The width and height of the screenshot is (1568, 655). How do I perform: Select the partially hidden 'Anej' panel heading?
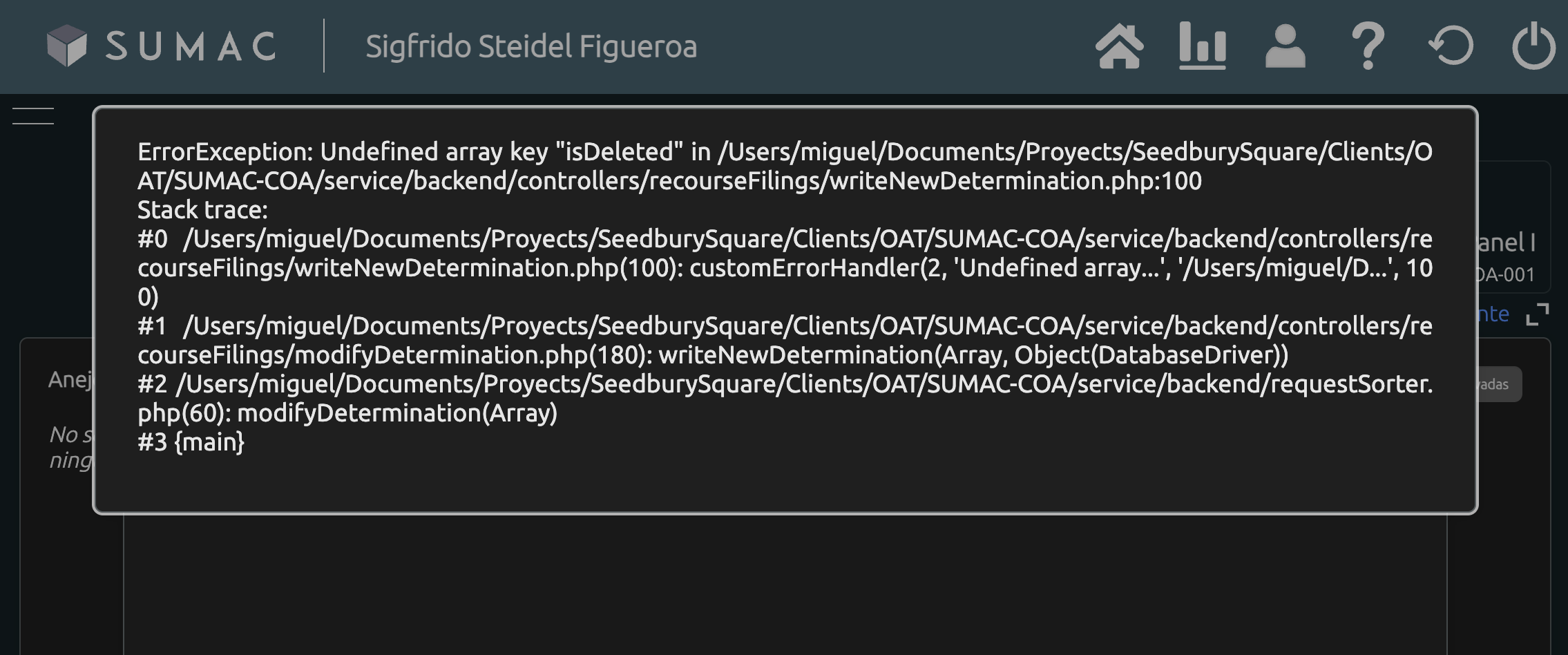click(x=70, y=379)
